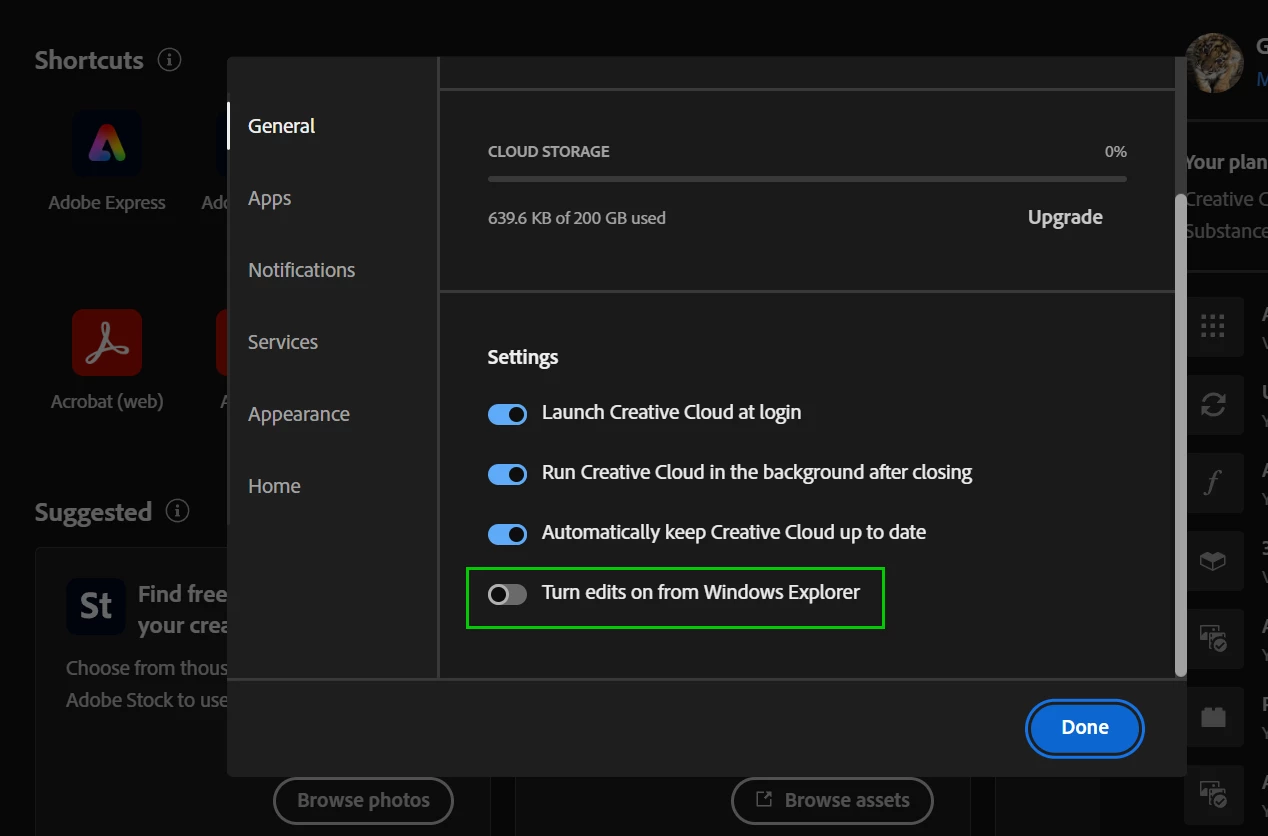Screen dimensions: 1268x836
Task: Click the fonts f icon in right panel
Action: [1213, 483]
